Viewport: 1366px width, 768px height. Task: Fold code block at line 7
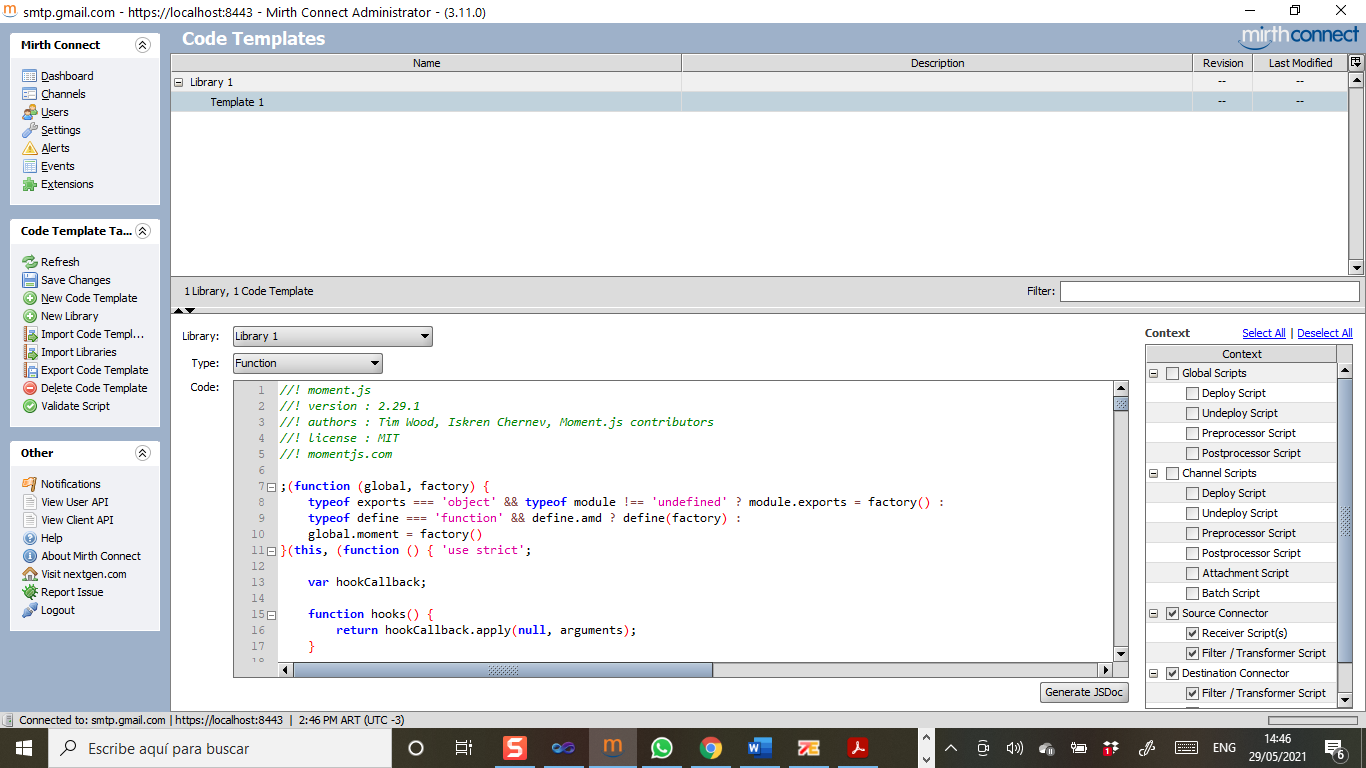pos(271,486)
